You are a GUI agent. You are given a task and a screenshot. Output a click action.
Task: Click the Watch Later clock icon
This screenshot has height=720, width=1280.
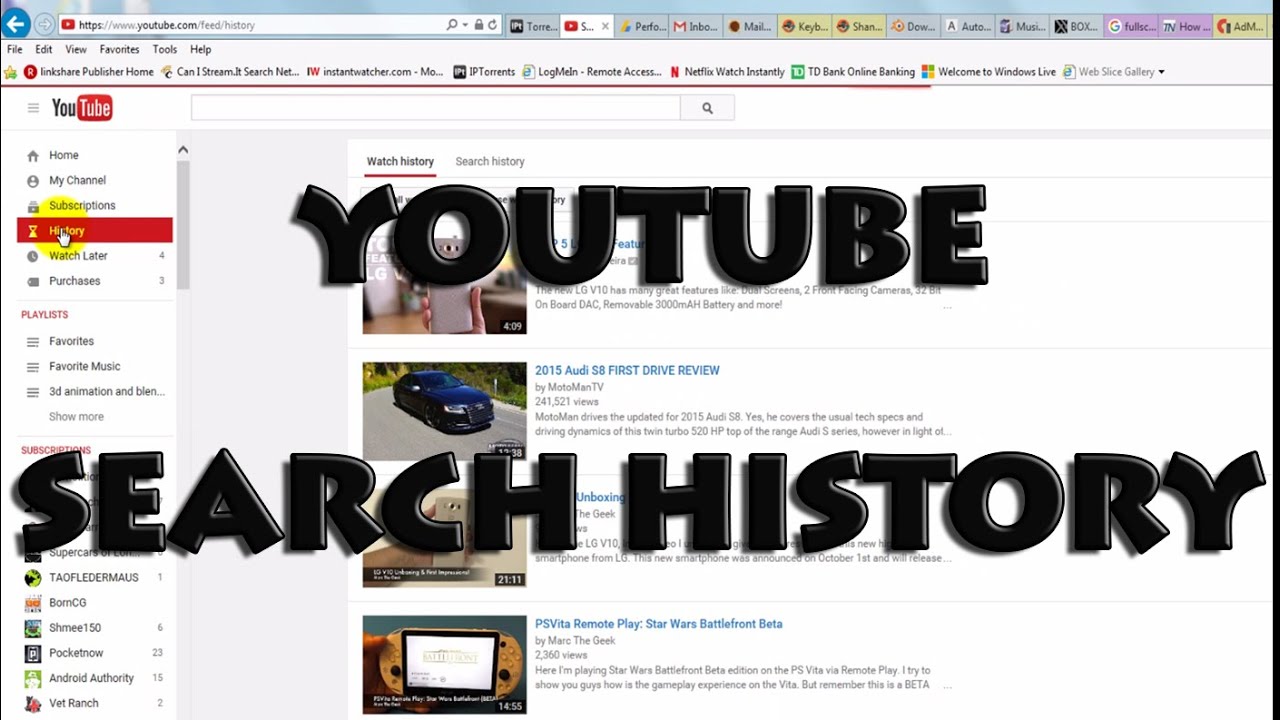point(33,256)
